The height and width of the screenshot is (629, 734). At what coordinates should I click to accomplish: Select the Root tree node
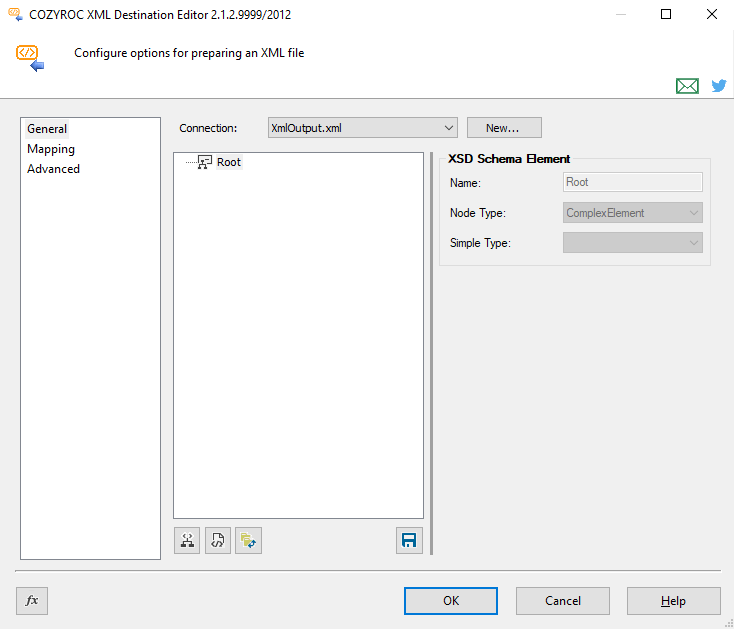(x=229, y=162)
